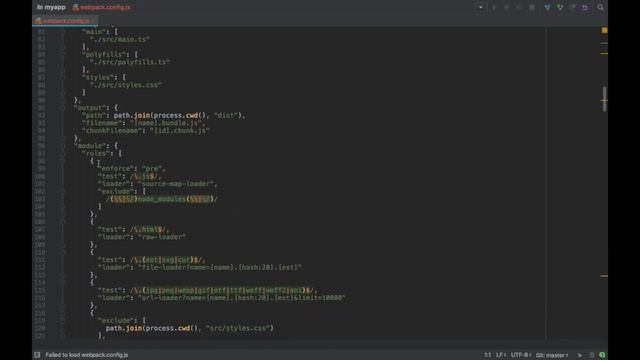Screen dimensions: 640x360
Task: Click the yellow inspection warning indicator square
Action: tap(604, 30)
